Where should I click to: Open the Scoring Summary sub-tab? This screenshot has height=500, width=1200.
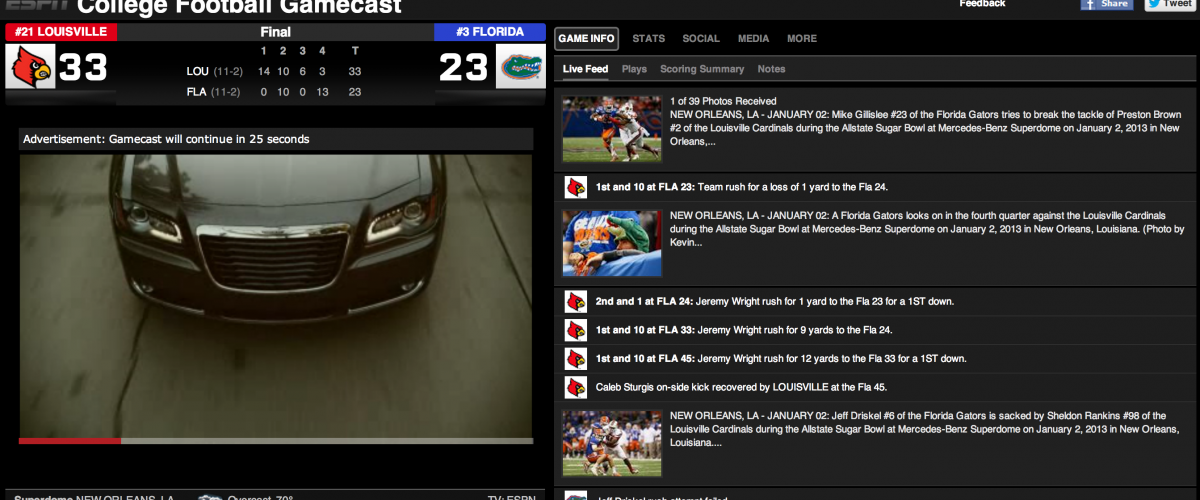(x=702, y=69)
